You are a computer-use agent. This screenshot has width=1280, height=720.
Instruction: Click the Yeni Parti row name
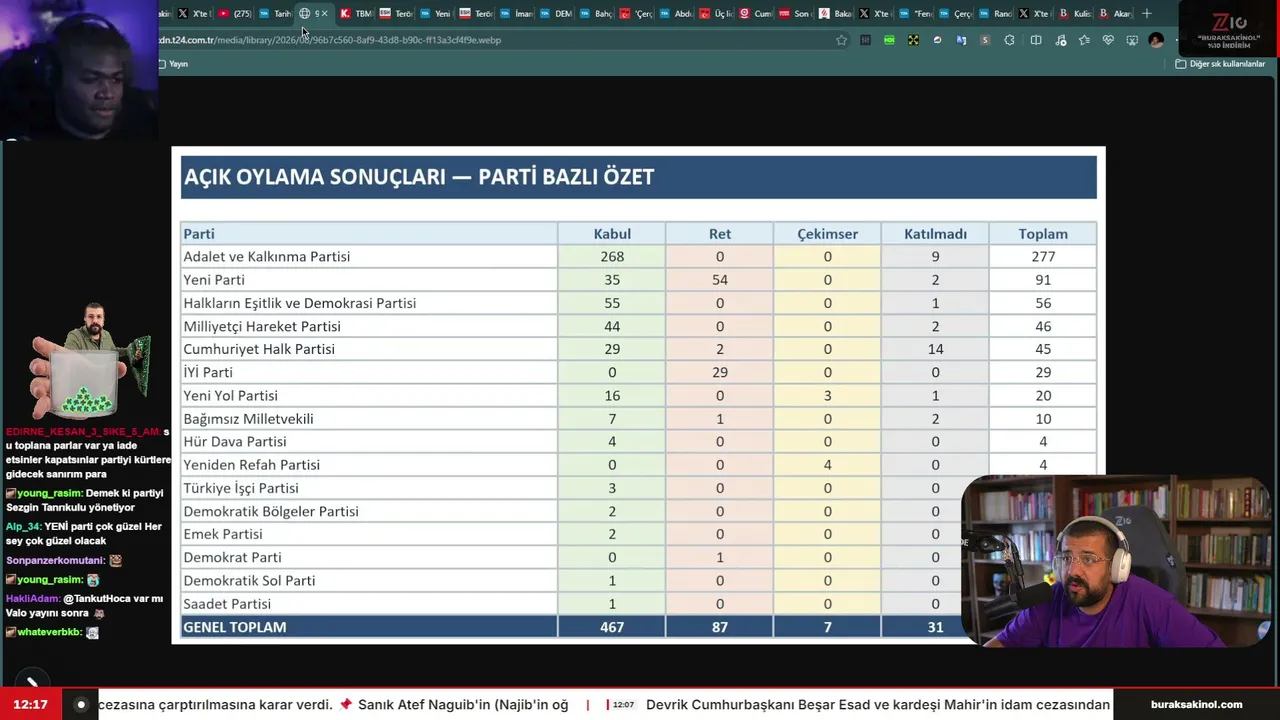click(214, 280)
